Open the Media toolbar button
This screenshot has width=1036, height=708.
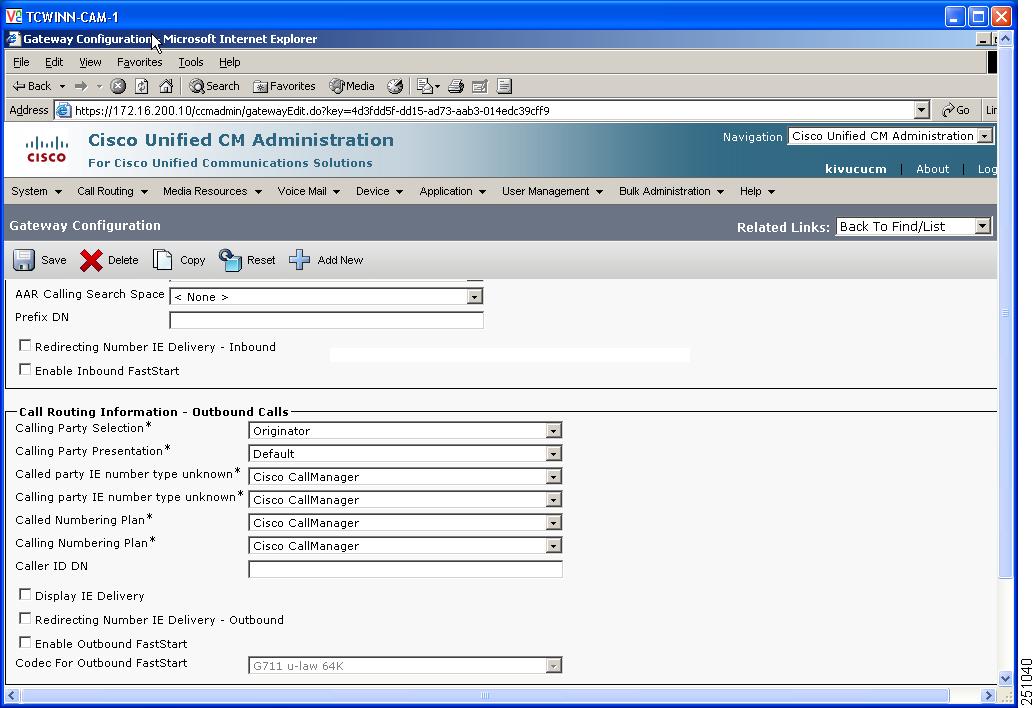[x=352, y=86]
